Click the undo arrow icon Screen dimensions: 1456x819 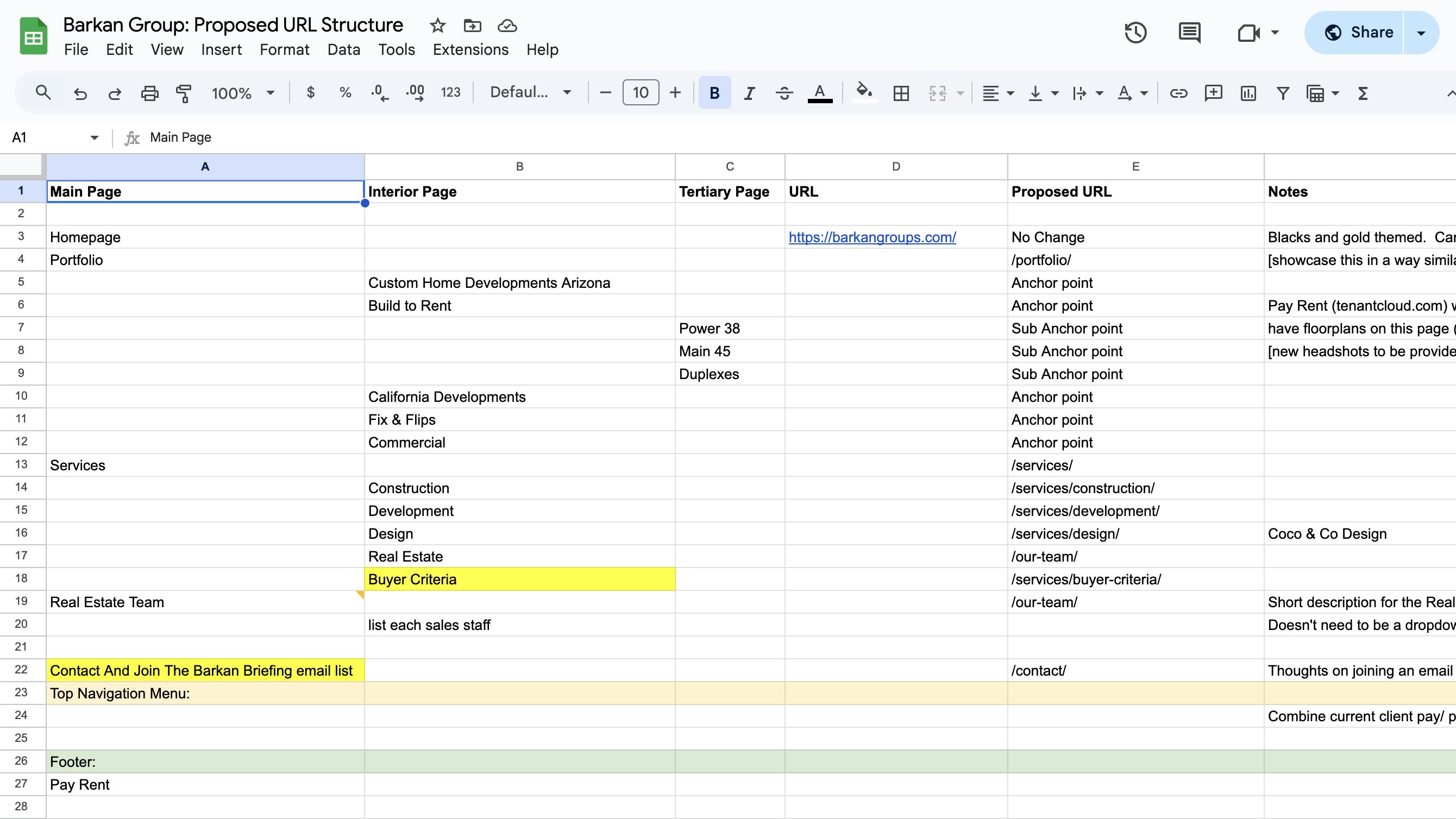coord(80,93)
